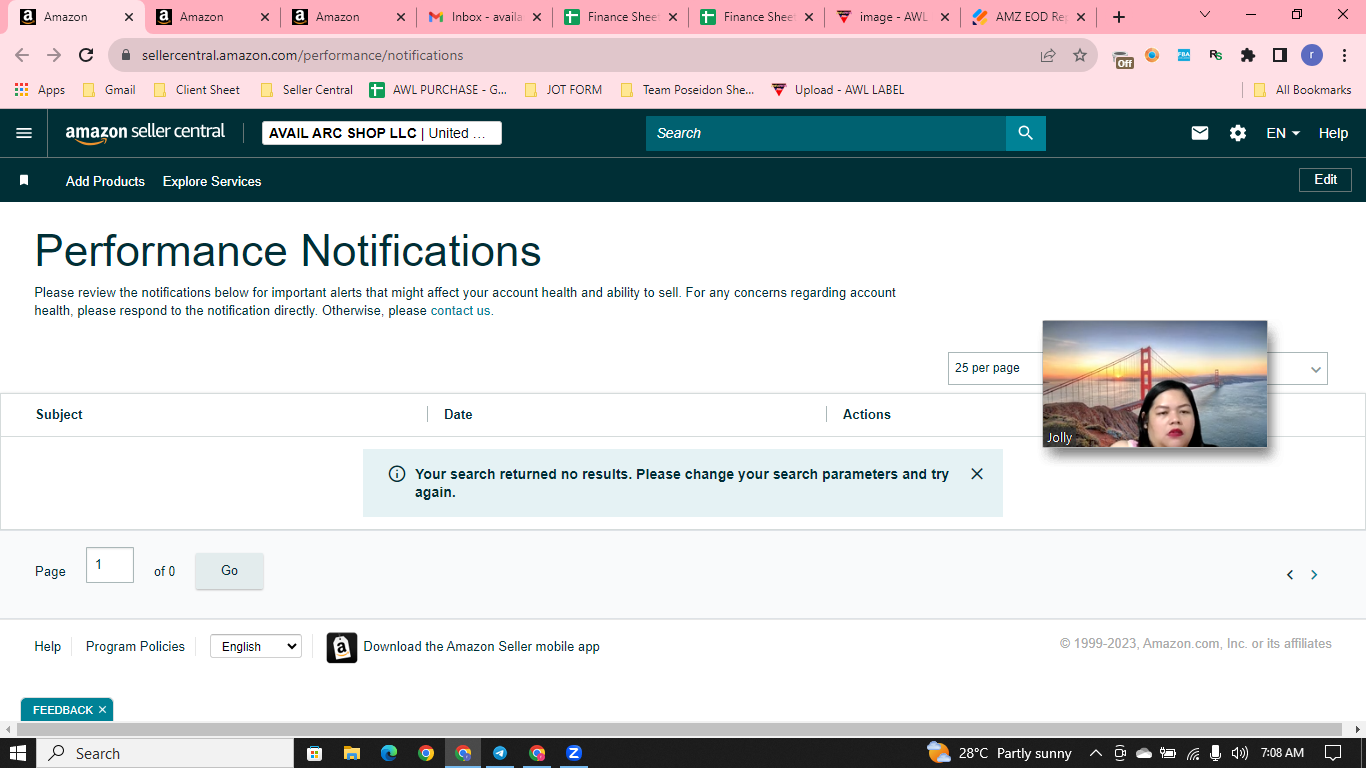Click the browser address bar URL
The width and height of the screenshot is (1366, 768).
pos(302,55)
